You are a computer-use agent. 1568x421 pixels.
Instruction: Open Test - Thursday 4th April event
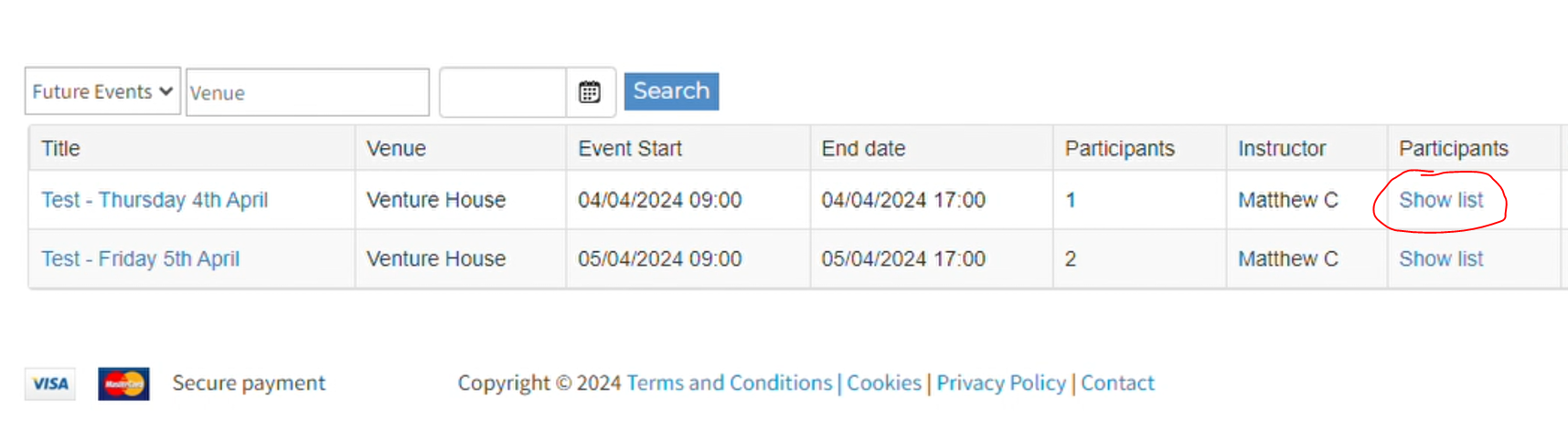(155, 200)
